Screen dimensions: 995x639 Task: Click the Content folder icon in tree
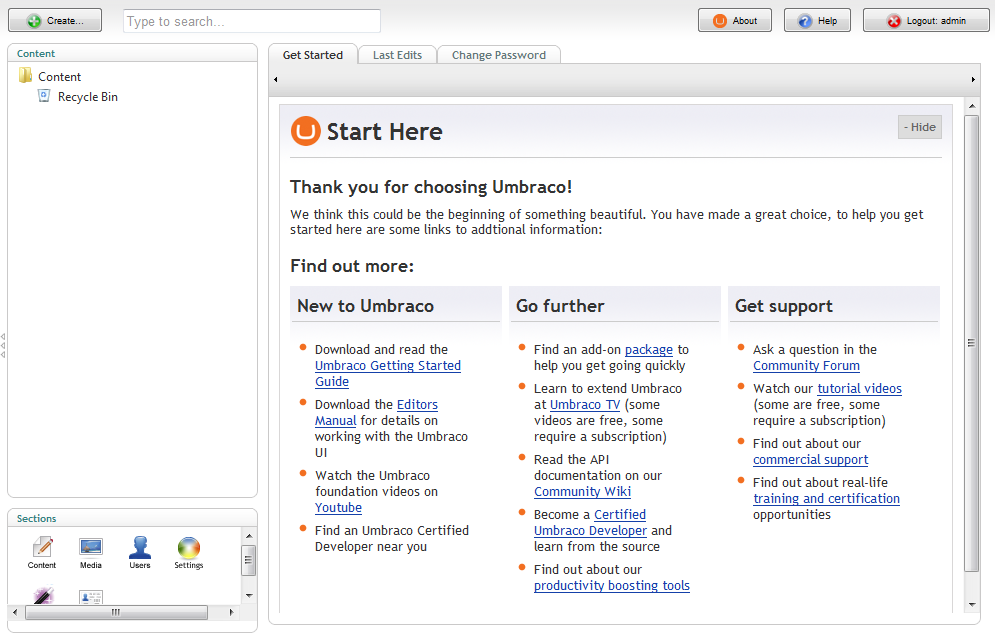tap(25, 76)
